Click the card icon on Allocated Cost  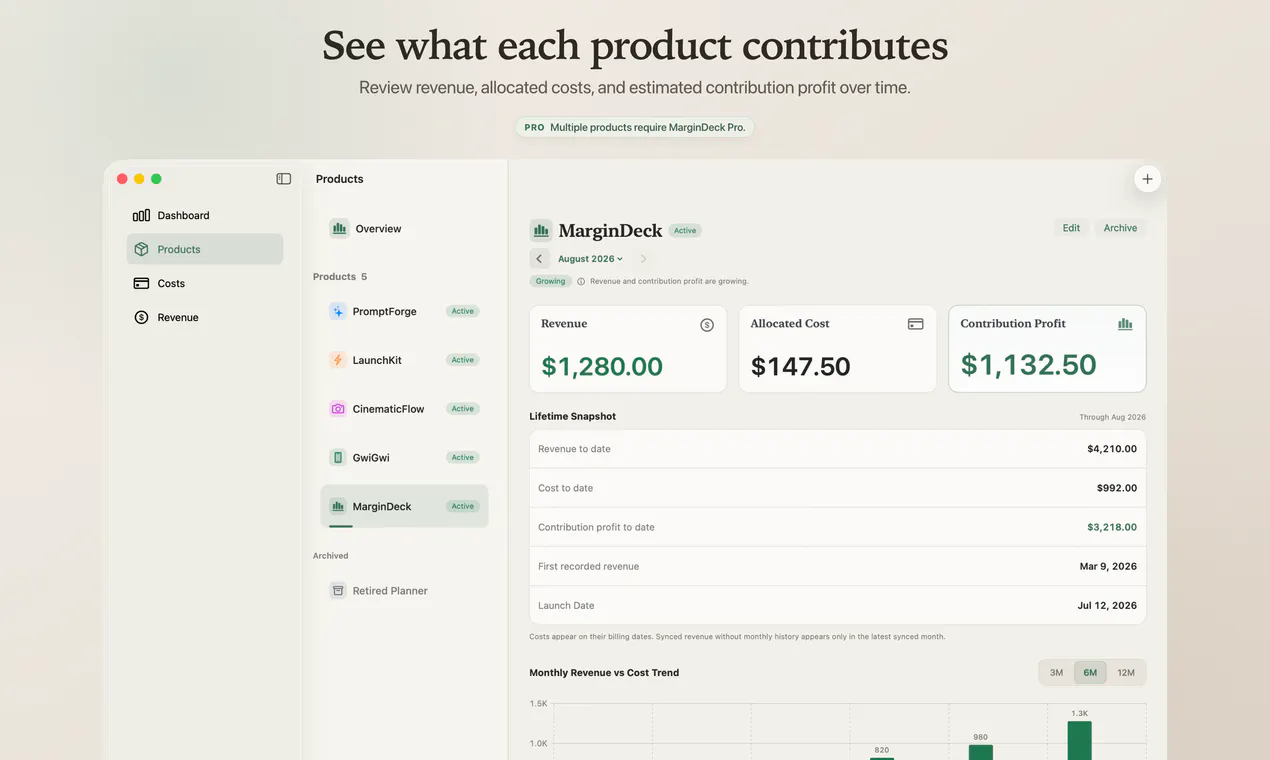tap(915, 324)
